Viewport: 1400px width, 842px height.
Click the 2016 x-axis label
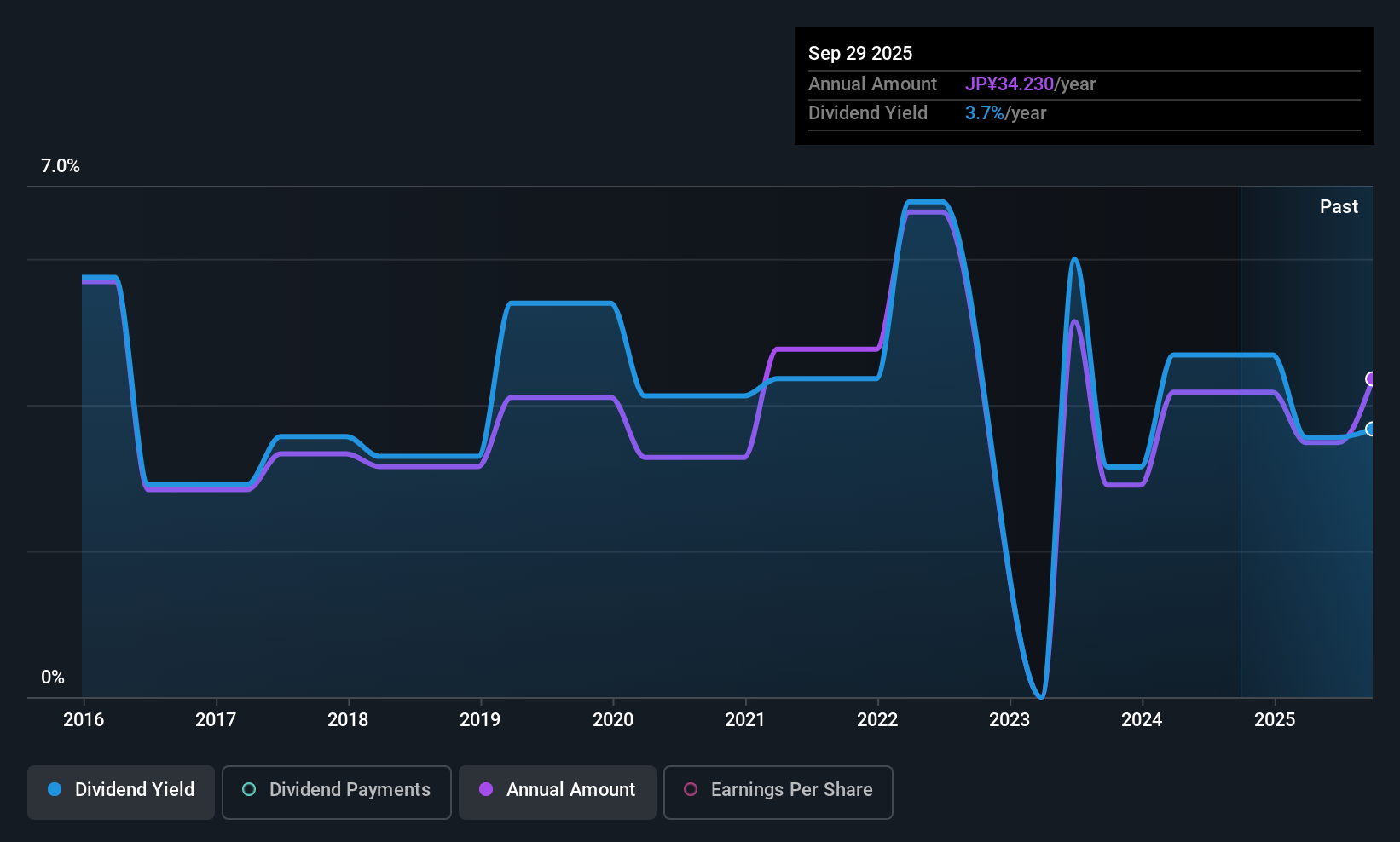pos(84,720)
